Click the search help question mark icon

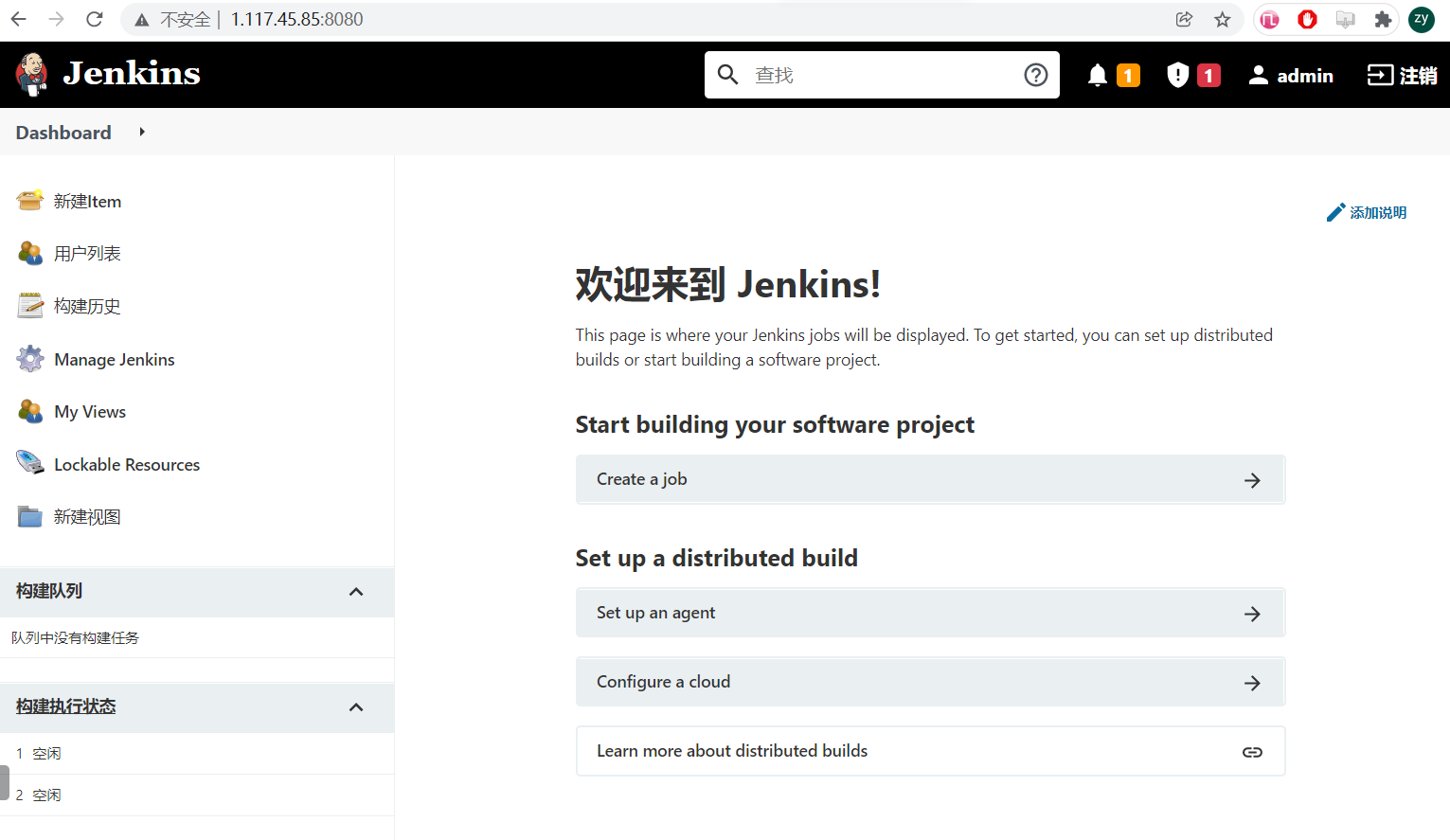(x=1035, y=75)
